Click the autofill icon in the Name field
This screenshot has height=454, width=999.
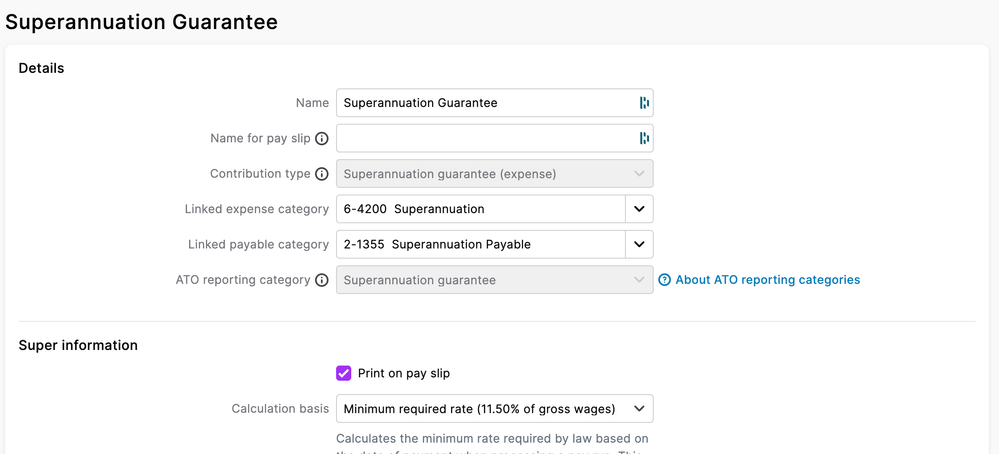(x=644, y=103)
